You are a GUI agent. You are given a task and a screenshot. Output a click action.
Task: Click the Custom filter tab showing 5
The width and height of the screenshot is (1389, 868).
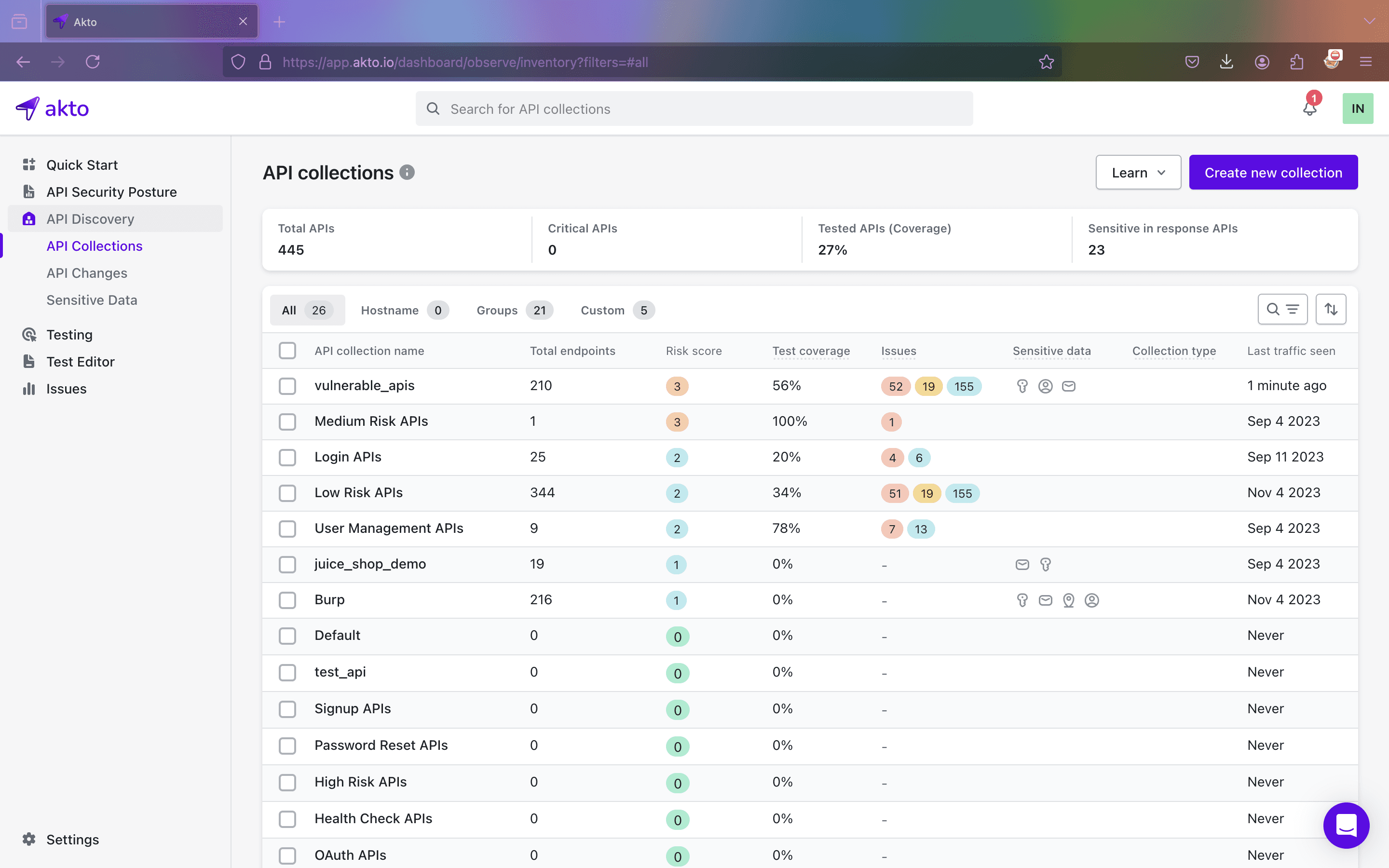615,310
